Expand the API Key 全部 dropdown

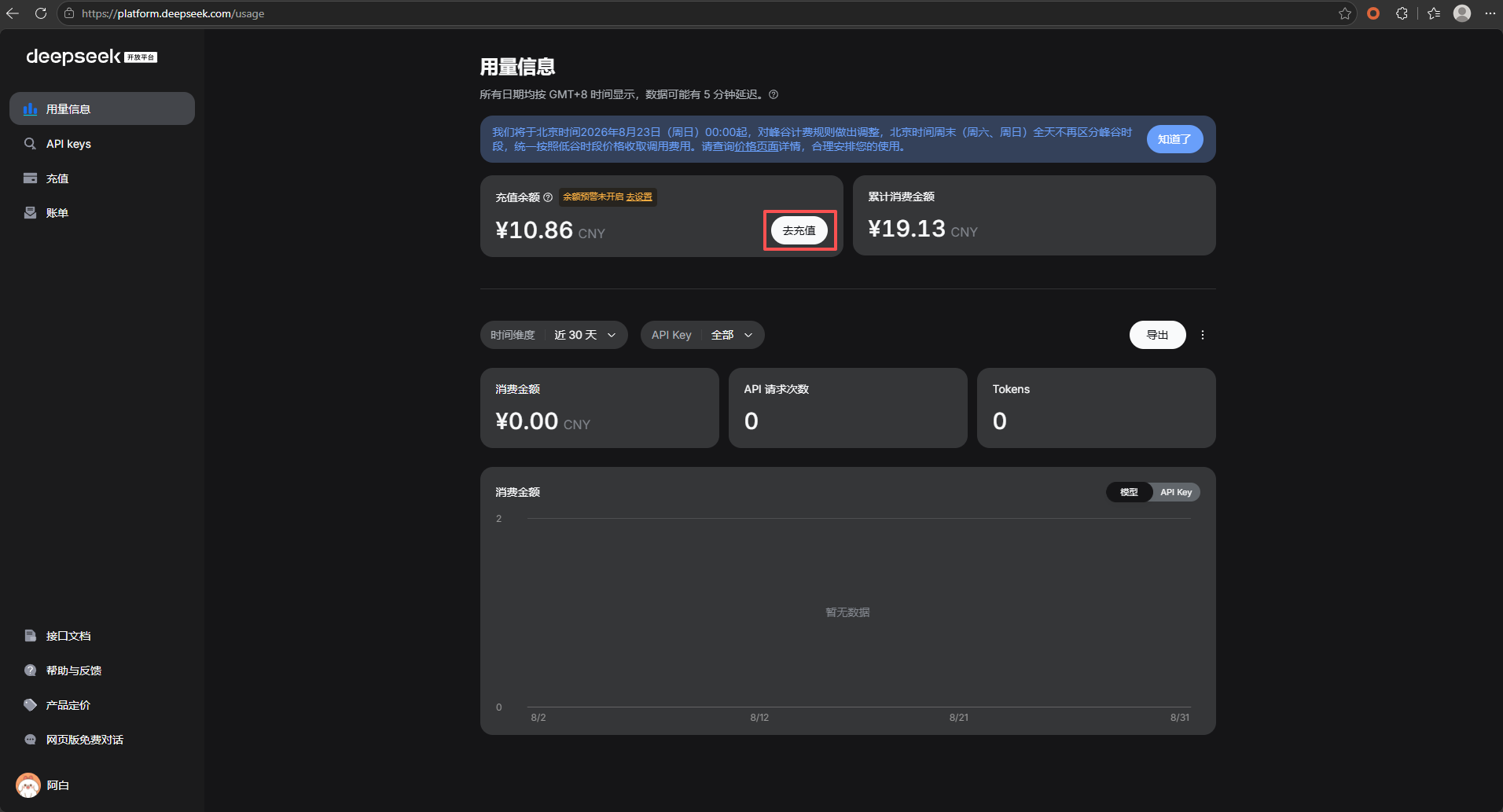click(703, 335)
